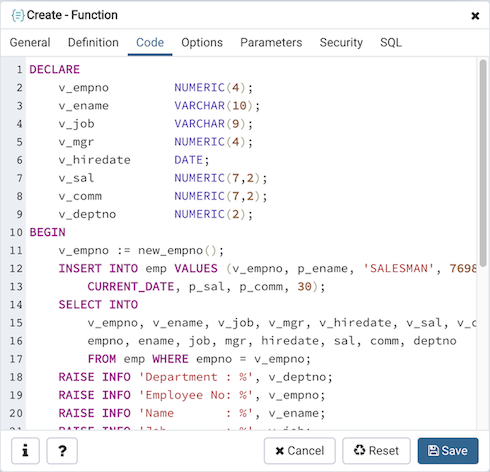Image resolution: width=490 pixels, height=472 pixels.
Task: Click the 'Employee No: %' string
Action: [196, 395]
